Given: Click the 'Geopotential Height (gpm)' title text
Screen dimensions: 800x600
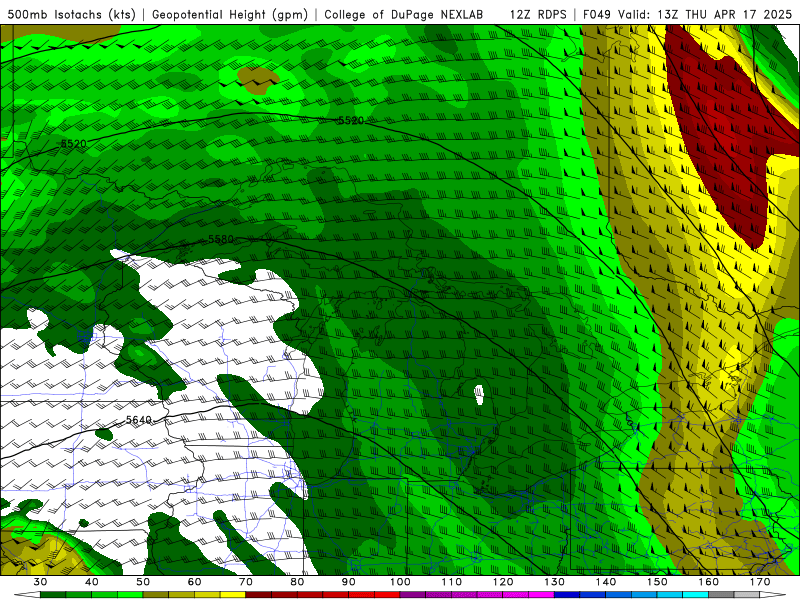Looking at the screenshot, I should click(x=230, y=14).
